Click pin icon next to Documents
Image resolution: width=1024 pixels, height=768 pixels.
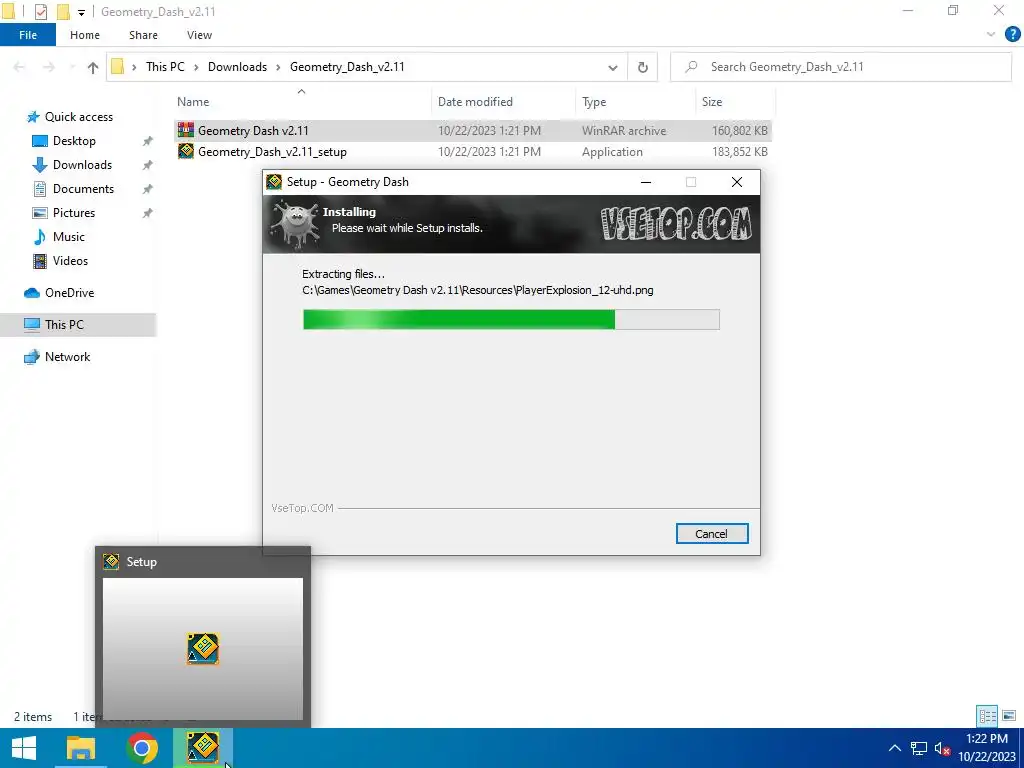[148, 189]
